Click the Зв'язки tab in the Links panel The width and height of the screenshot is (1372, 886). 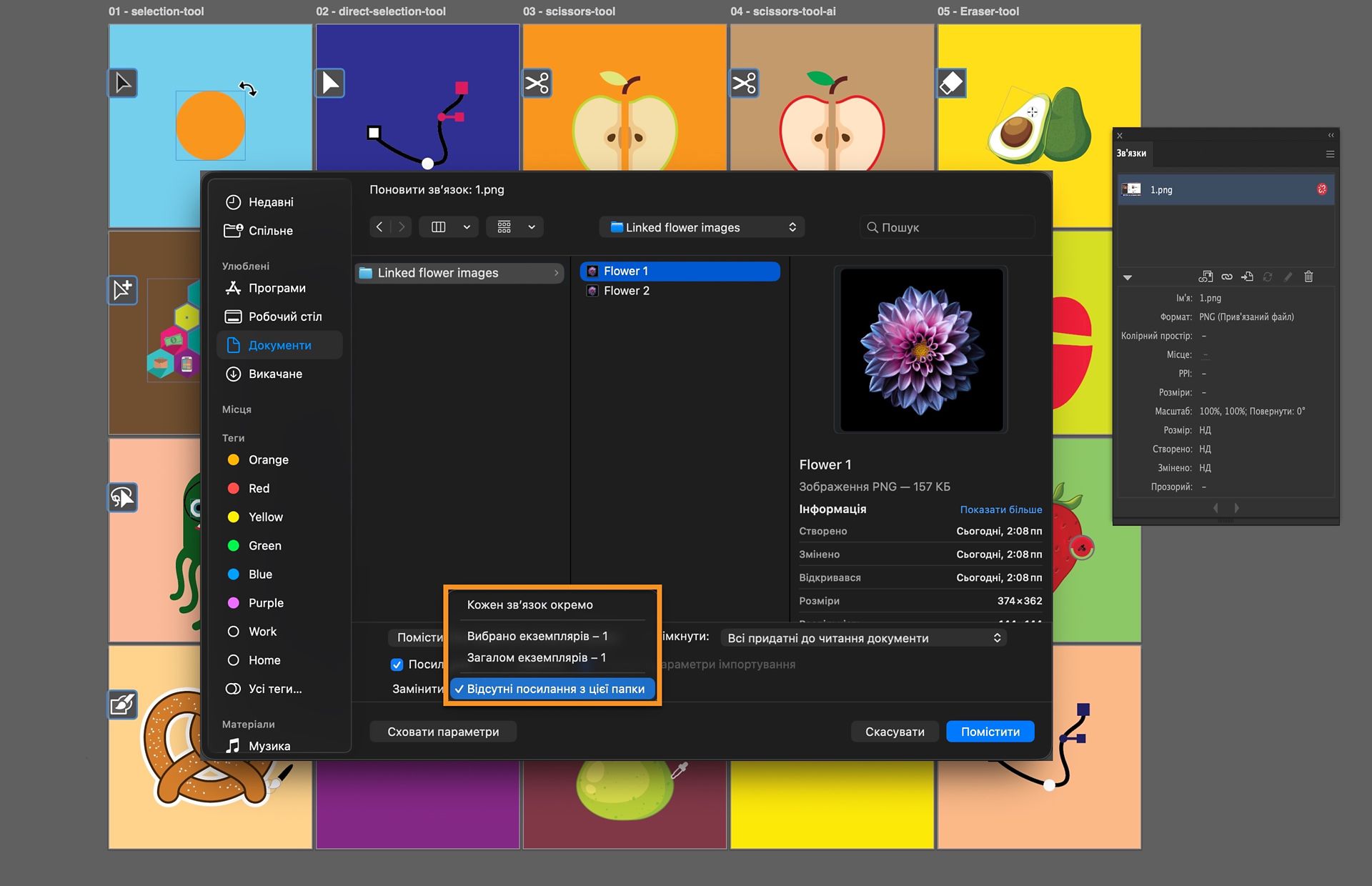click(1131, 153)
